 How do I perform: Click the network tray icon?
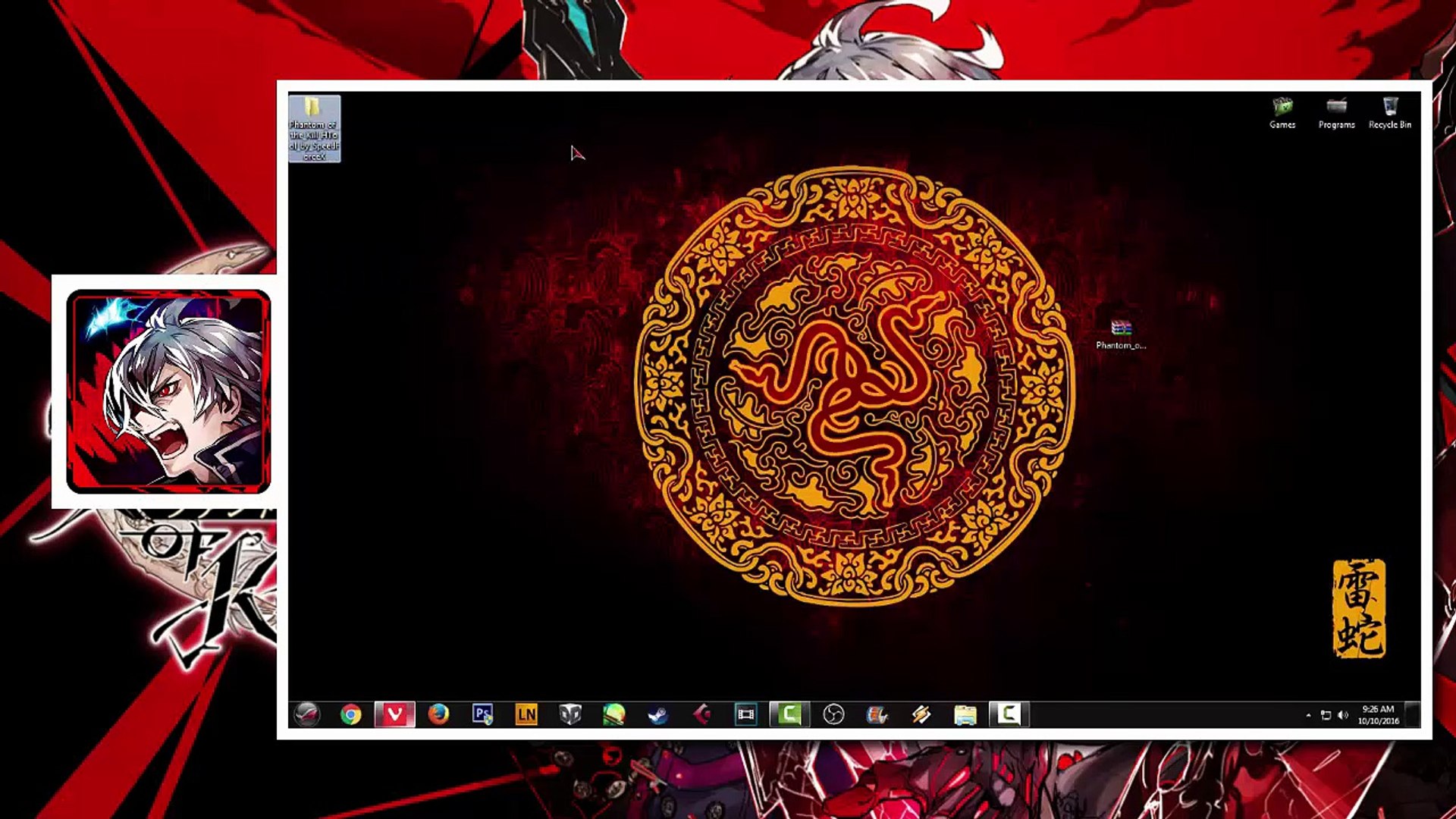tap(1326, 715)
